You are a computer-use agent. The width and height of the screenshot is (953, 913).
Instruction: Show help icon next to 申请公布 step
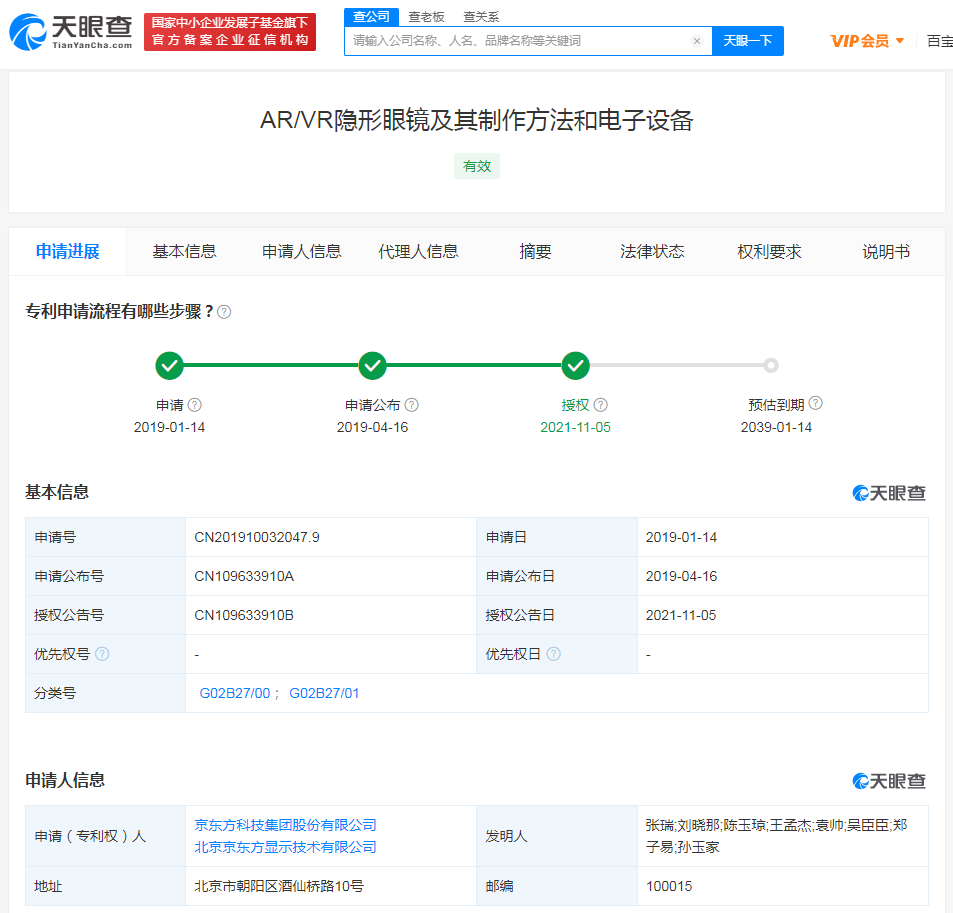tap(411, 405)
